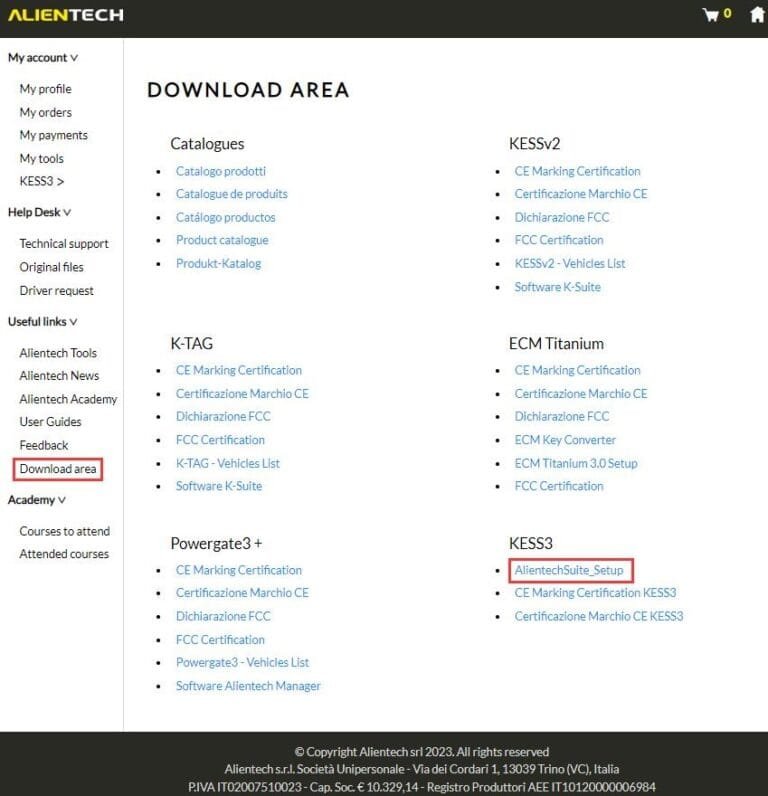768x796 pixels.
Task: Open Driver request
Action: click(x=56, y=290)
